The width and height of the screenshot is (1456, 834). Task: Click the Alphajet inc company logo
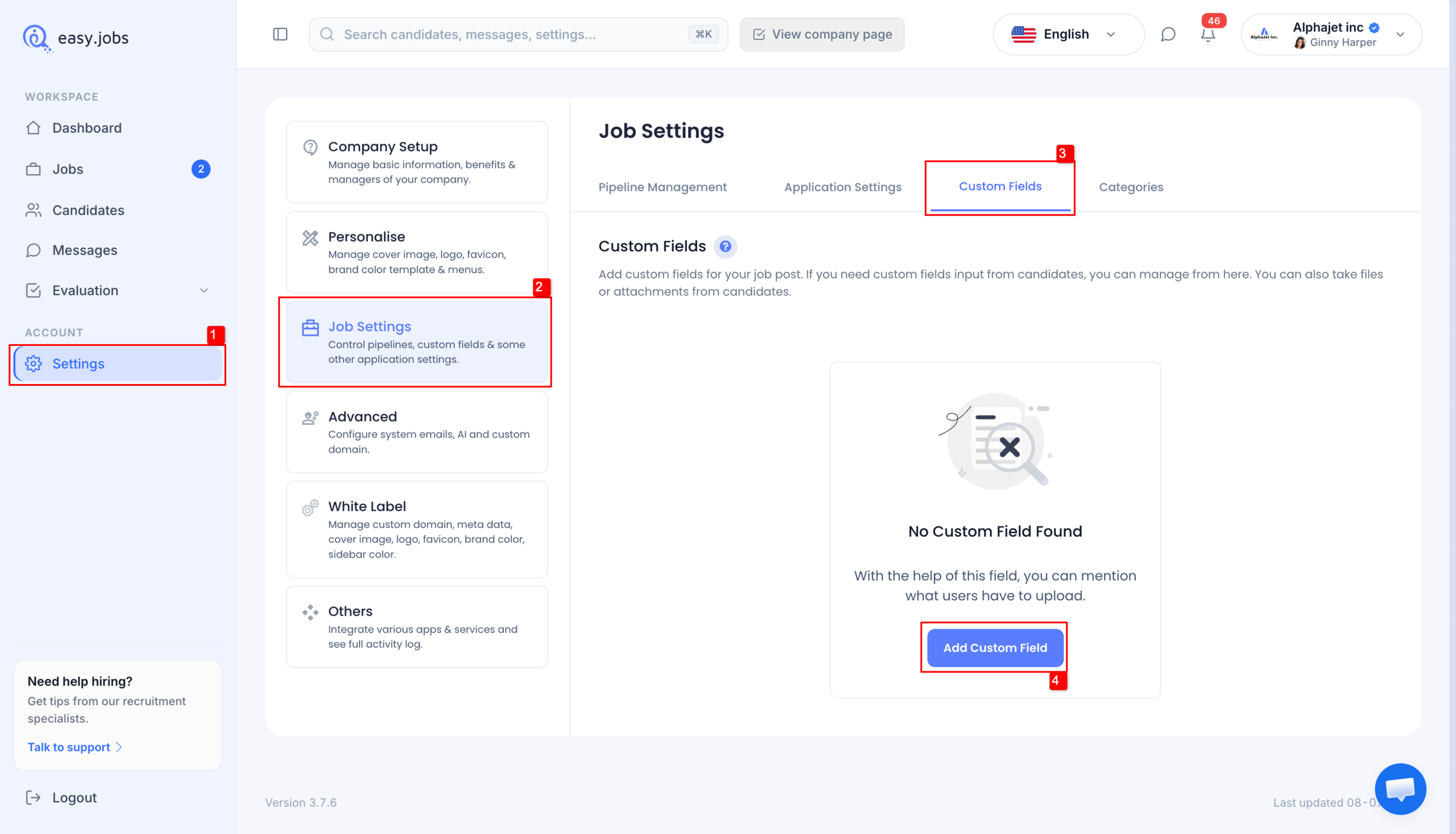[1264, 34]
